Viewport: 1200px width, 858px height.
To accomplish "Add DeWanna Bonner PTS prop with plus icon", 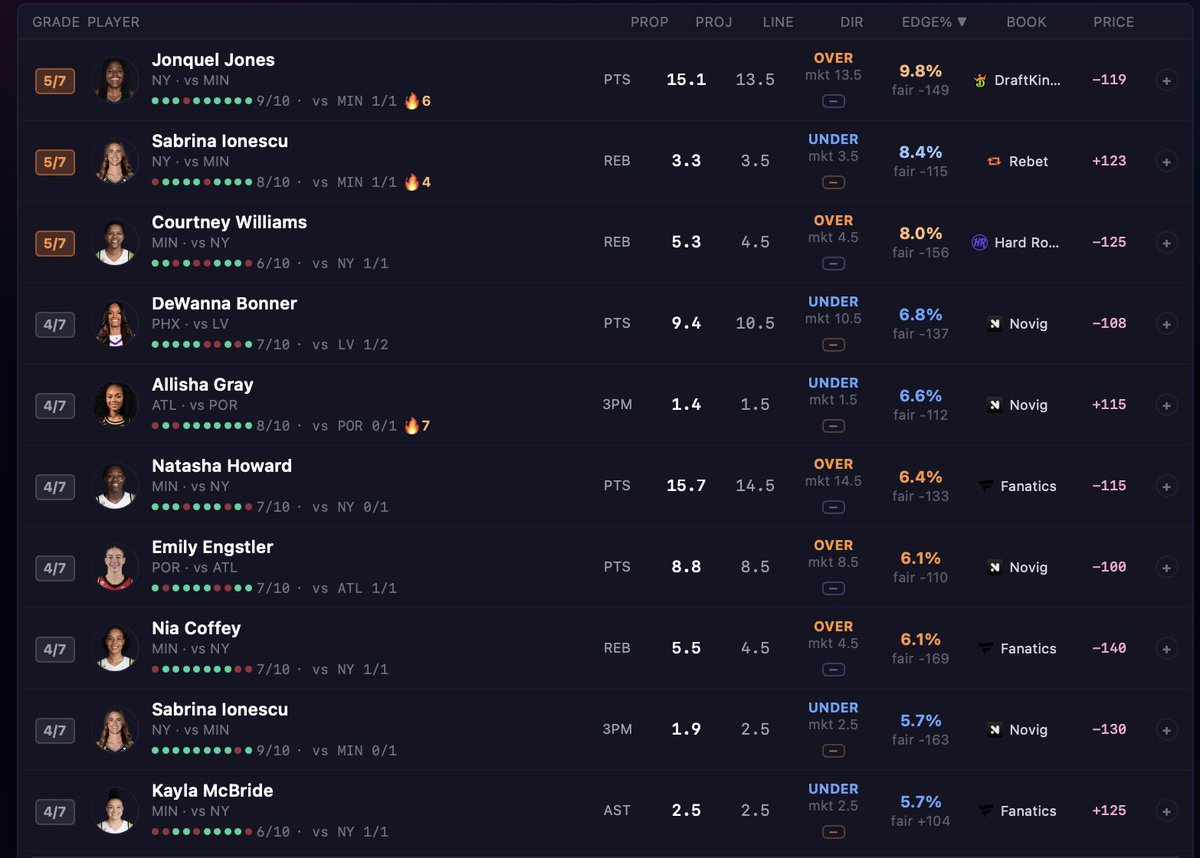I will (1166, 323).
